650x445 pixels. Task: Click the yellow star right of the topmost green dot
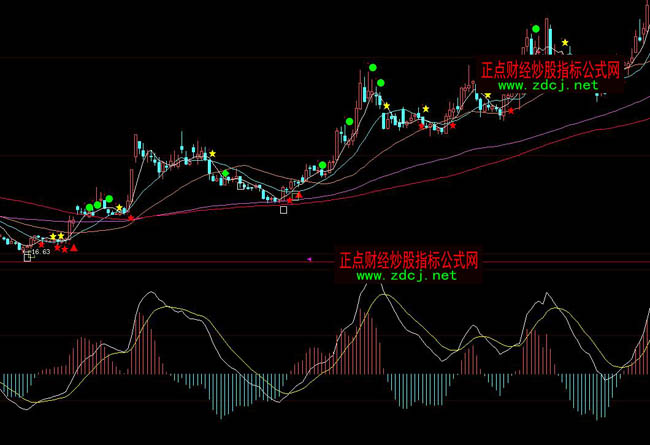[x=565, y=43]
